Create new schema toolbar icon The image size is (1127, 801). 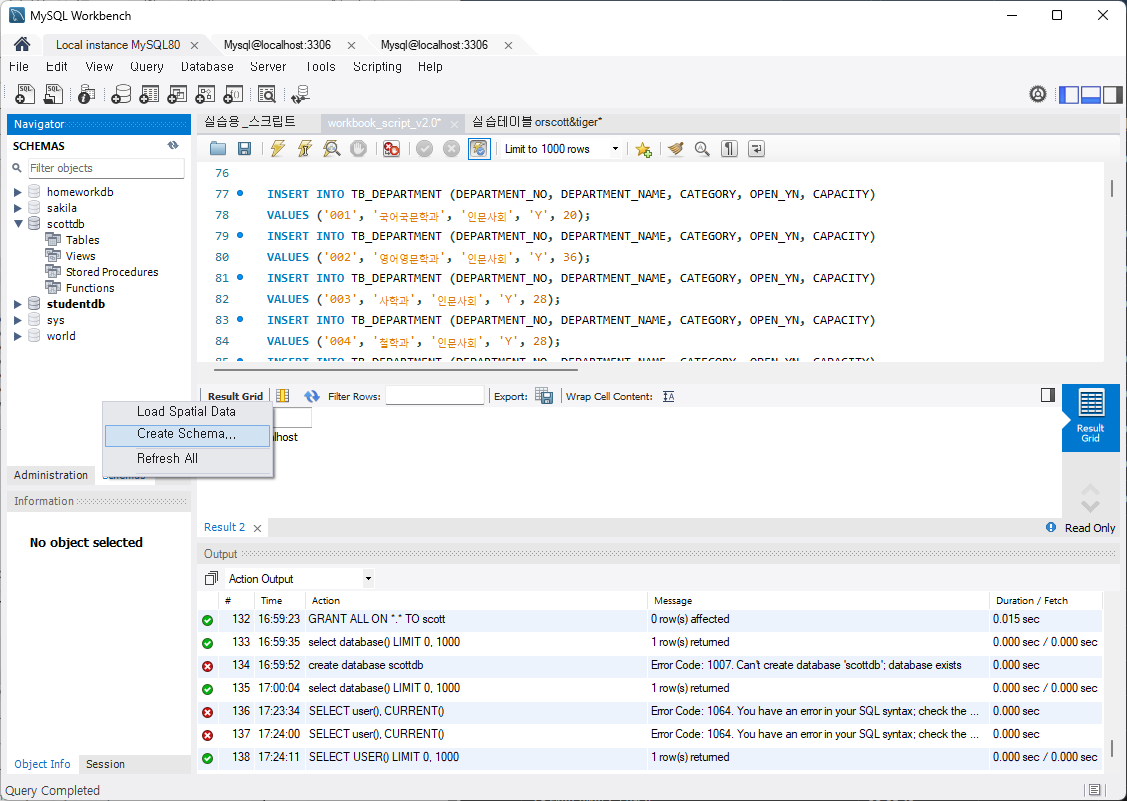[121, 94]
